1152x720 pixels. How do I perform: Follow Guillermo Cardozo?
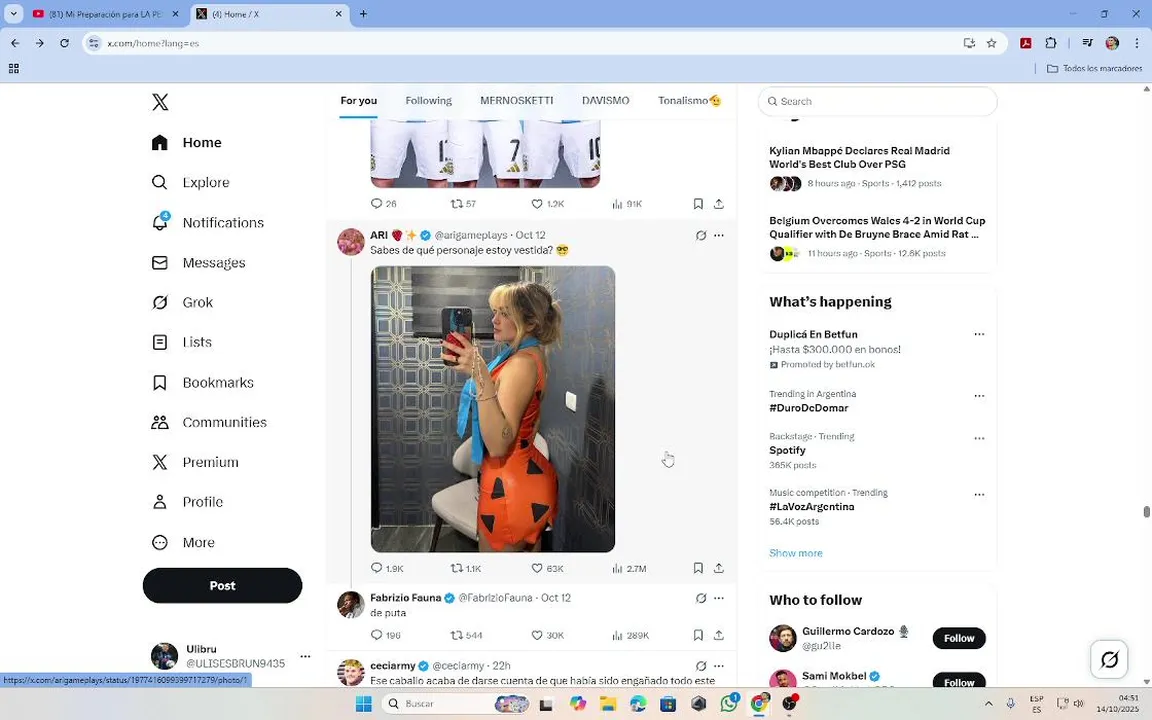click(x=959, y=638)
